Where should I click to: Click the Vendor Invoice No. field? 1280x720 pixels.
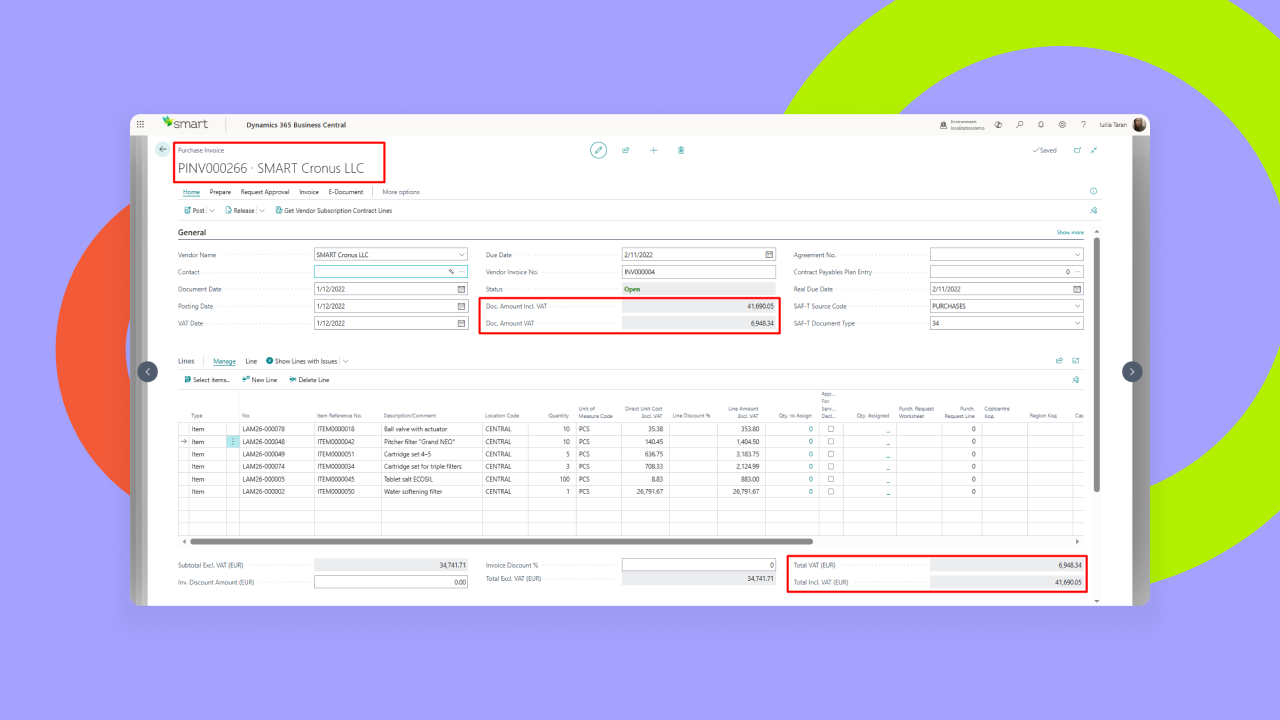pos(698,272)
